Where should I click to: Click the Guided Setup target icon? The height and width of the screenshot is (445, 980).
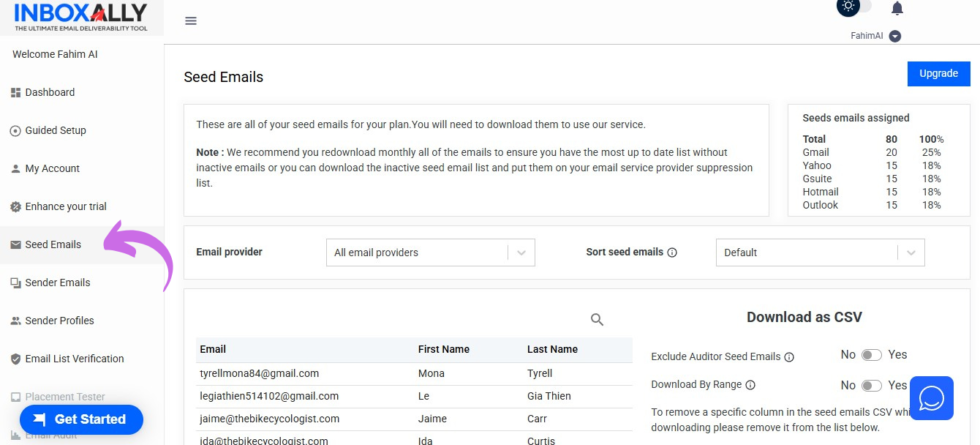point(16,131)
